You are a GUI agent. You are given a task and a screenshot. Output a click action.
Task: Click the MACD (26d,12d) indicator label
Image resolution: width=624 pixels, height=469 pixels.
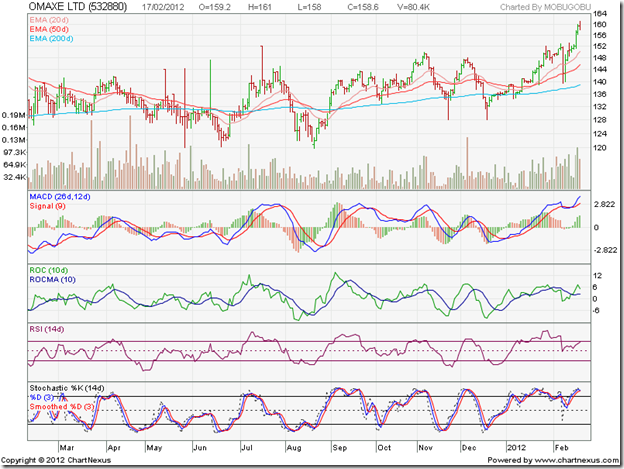click(x=60, y=197)
